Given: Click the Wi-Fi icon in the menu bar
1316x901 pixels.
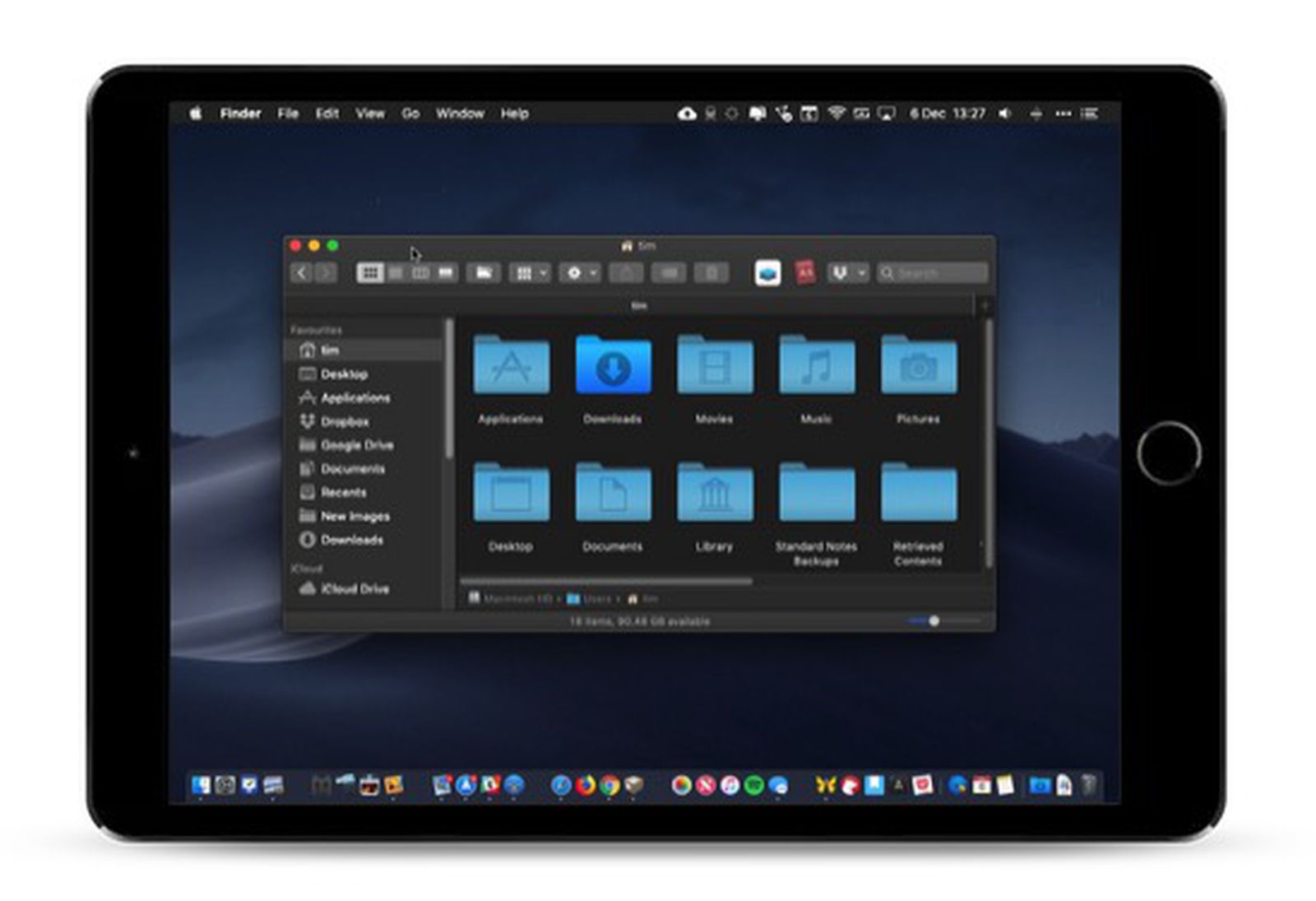Looking at the screenshot, I should click(837, 113).
